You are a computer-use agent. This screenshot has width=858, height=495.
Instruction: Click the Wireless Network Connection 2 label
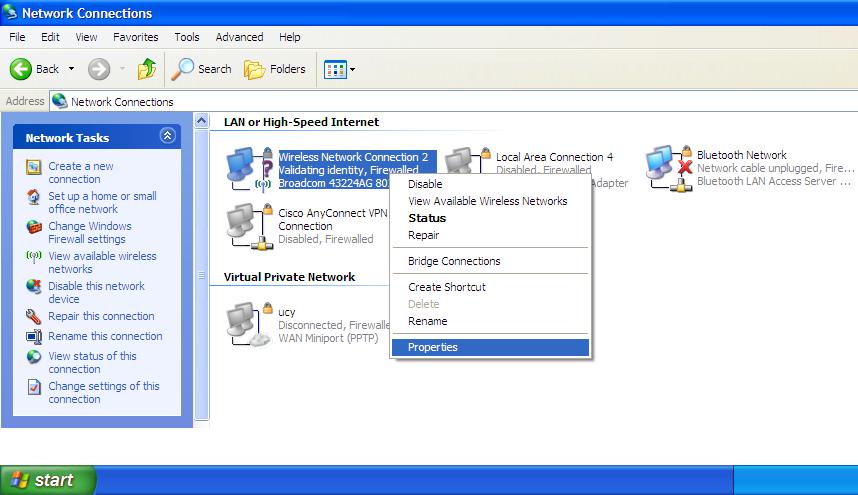[x=353, y=157]
